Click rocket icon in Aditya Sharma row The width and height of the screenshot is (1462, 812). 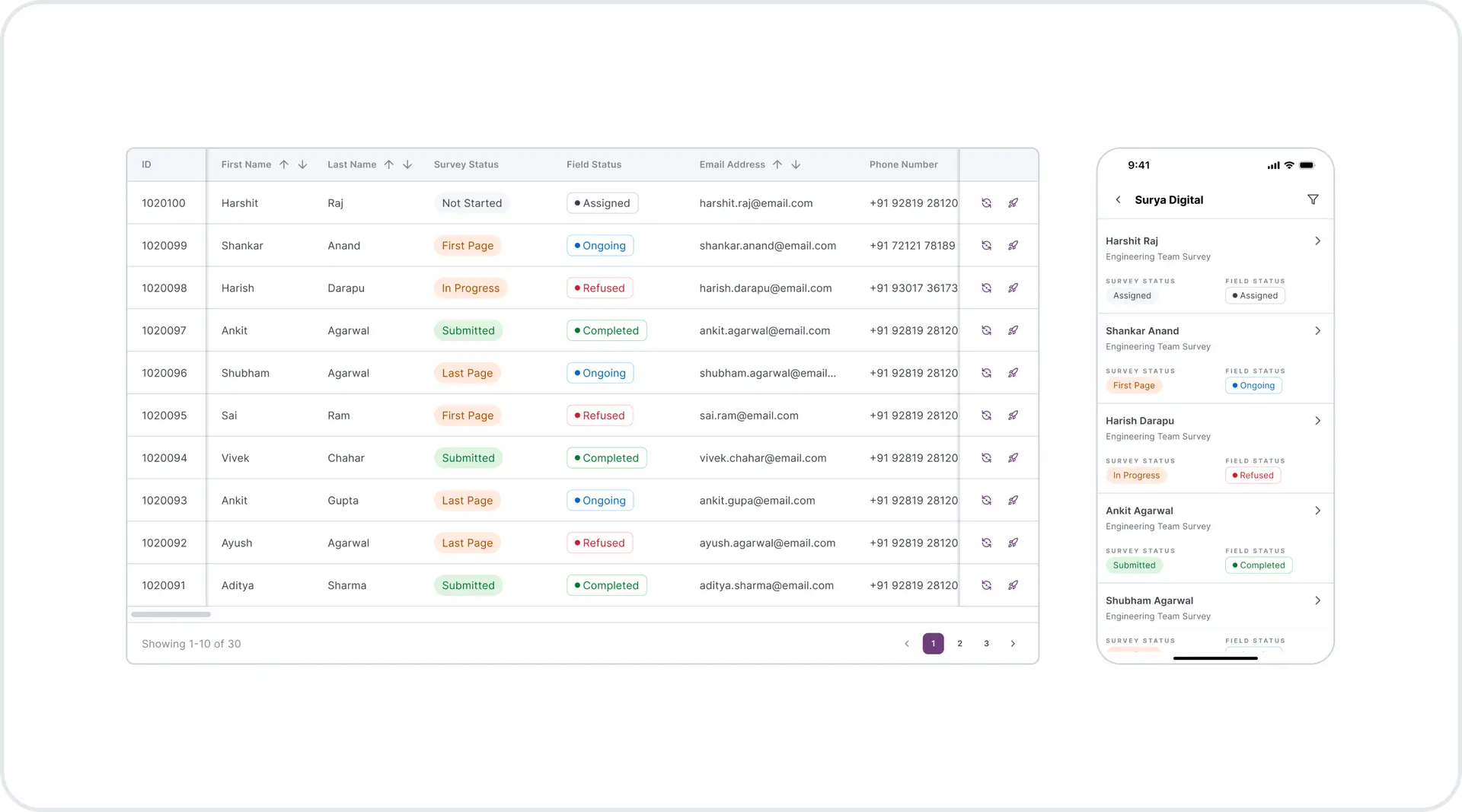pyautogui.click(x=1013, y=585)
